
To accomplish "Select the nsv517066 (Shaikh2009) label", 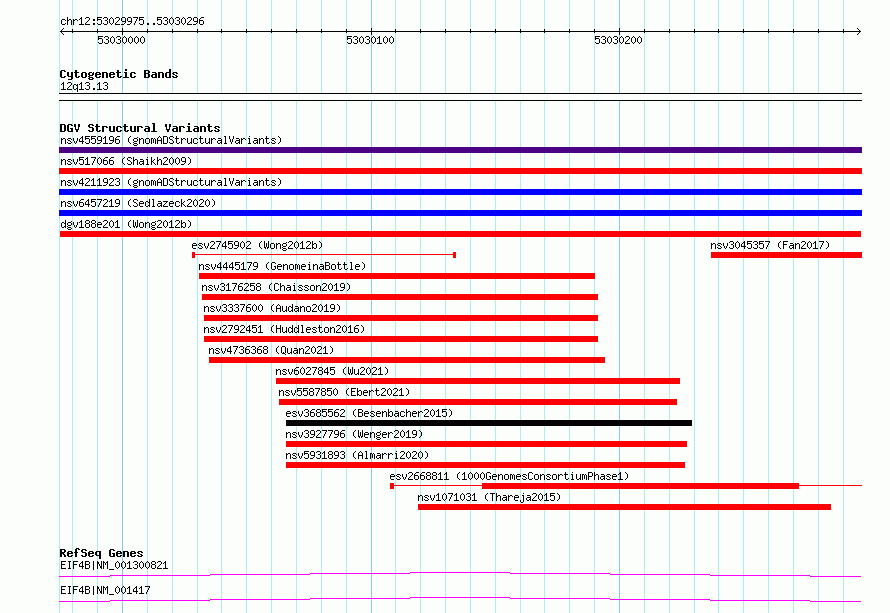I will click(126, 161).
